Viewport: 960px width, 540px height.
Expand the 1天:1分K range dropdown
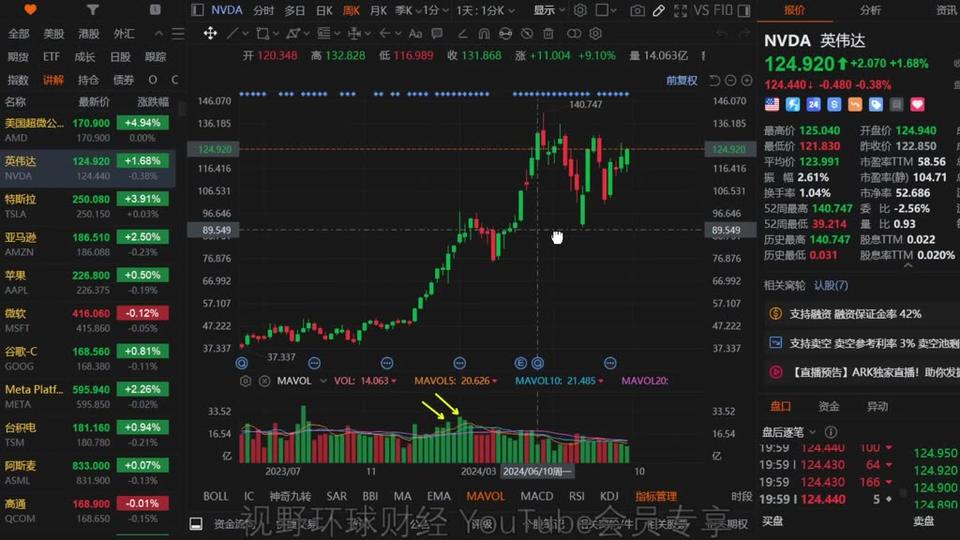pos(486,10)
